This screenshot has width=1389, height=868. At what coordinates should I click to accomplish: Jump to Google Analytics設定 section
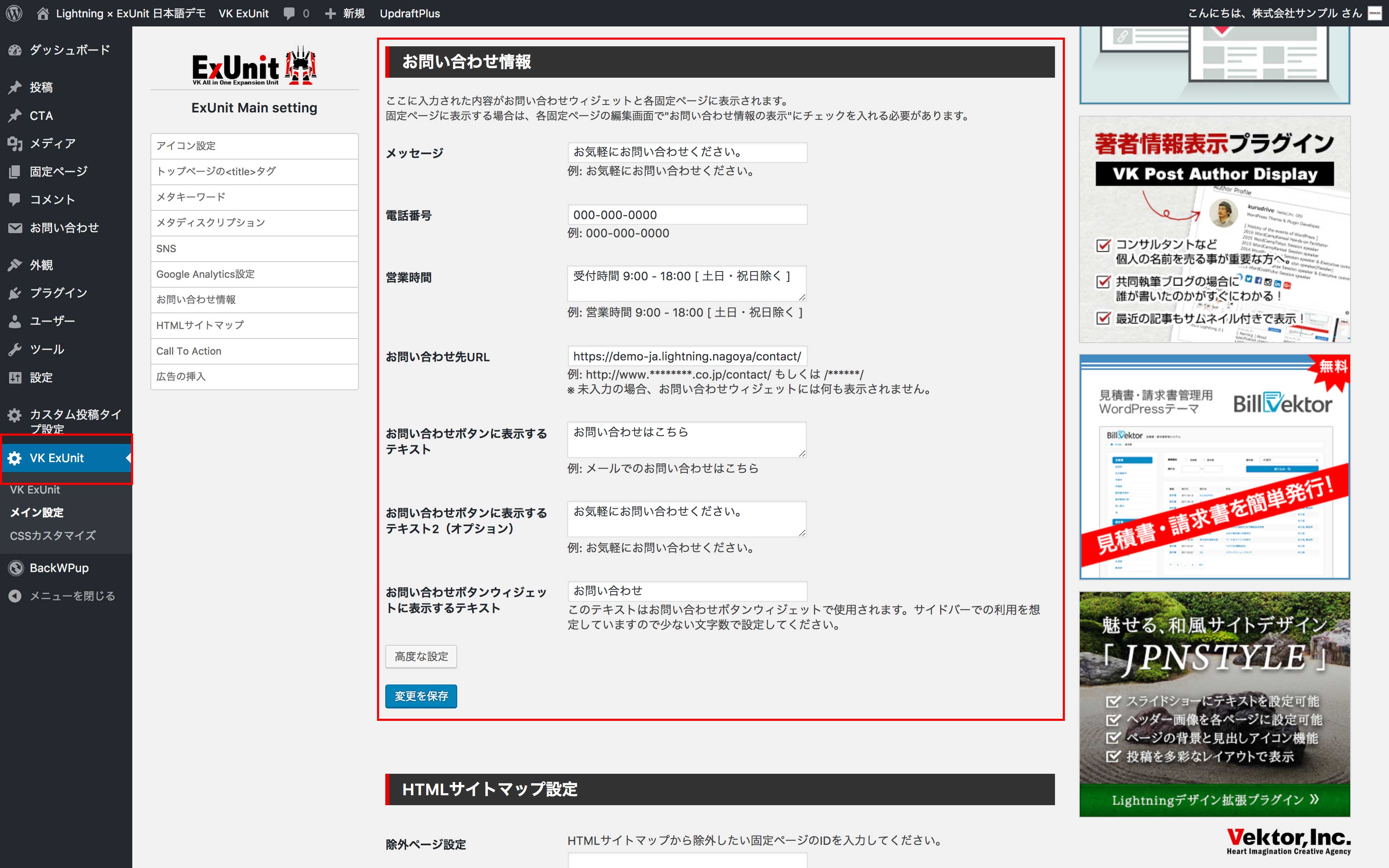254,274
